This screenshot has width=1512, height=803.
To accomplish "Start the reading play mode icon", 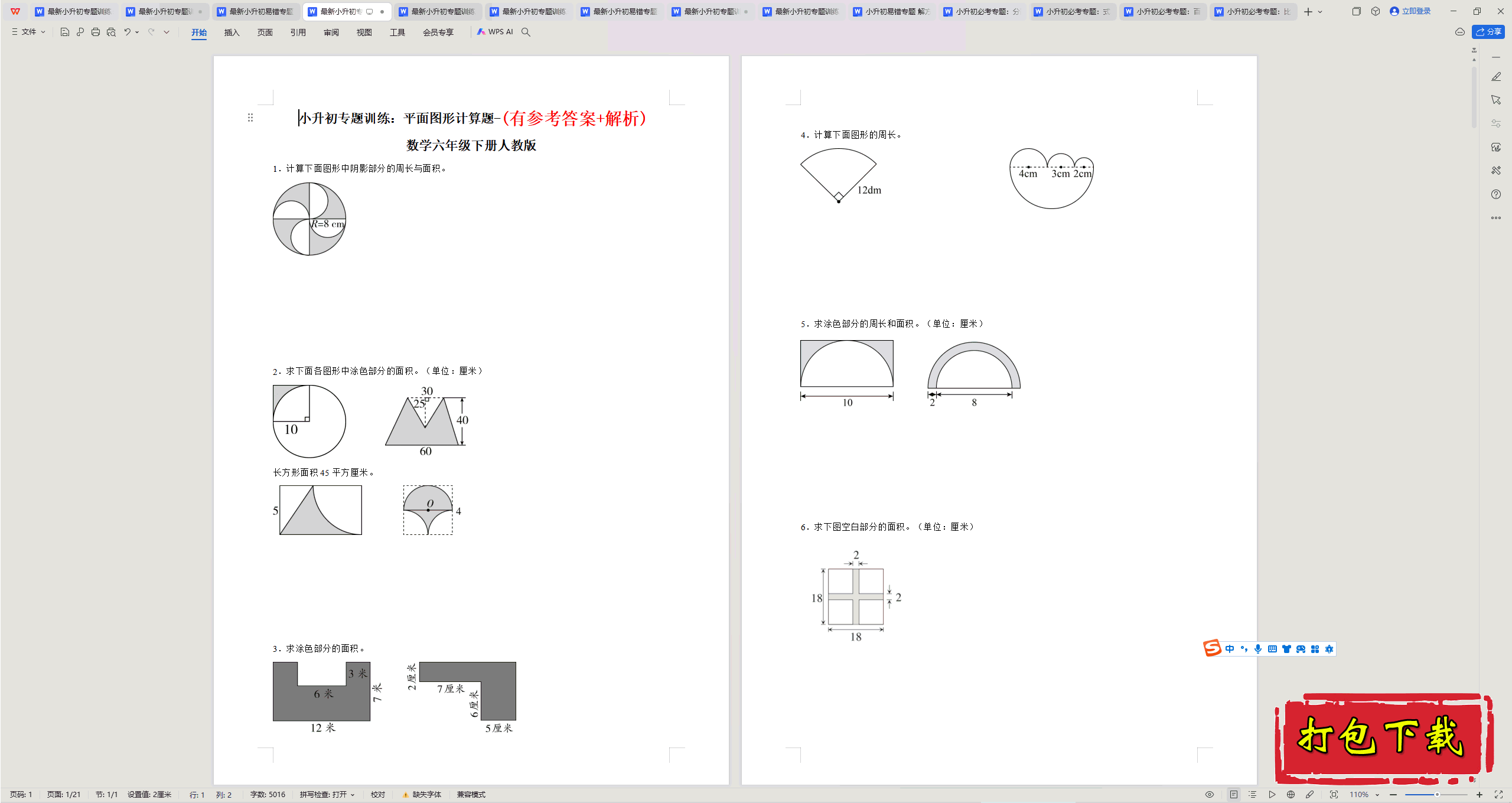I will tap(1272, 795).
